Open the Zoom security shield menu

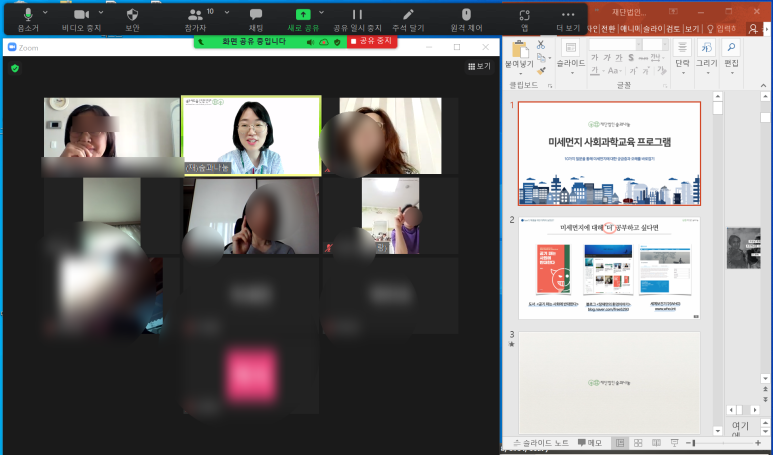132,19
